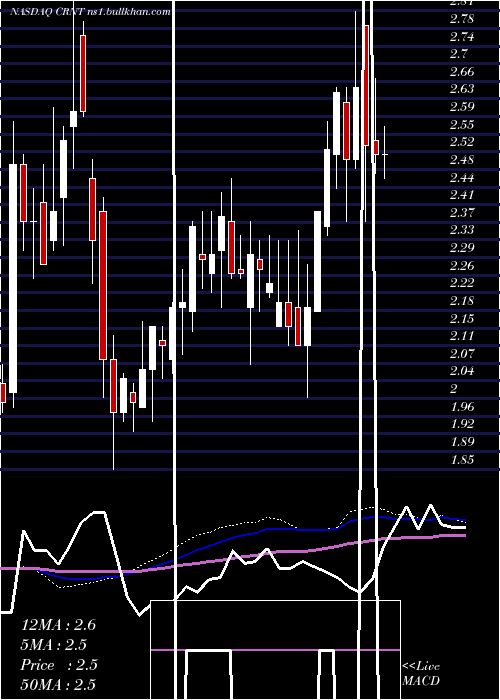Click the 2.55 price axis label

[462, 125]
